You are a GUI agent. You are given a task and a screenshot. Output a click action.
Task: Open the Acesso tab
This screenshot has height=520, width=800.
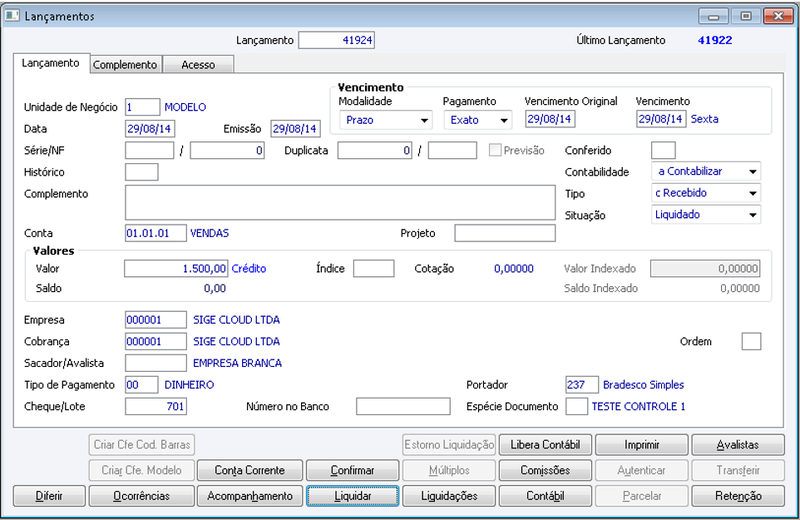(x=198, y=65)
